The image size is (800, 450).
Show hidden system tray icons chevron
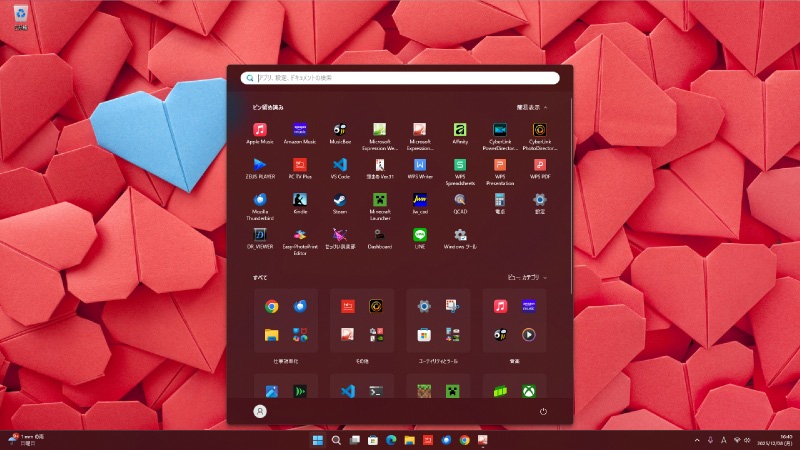click(697, 440)
